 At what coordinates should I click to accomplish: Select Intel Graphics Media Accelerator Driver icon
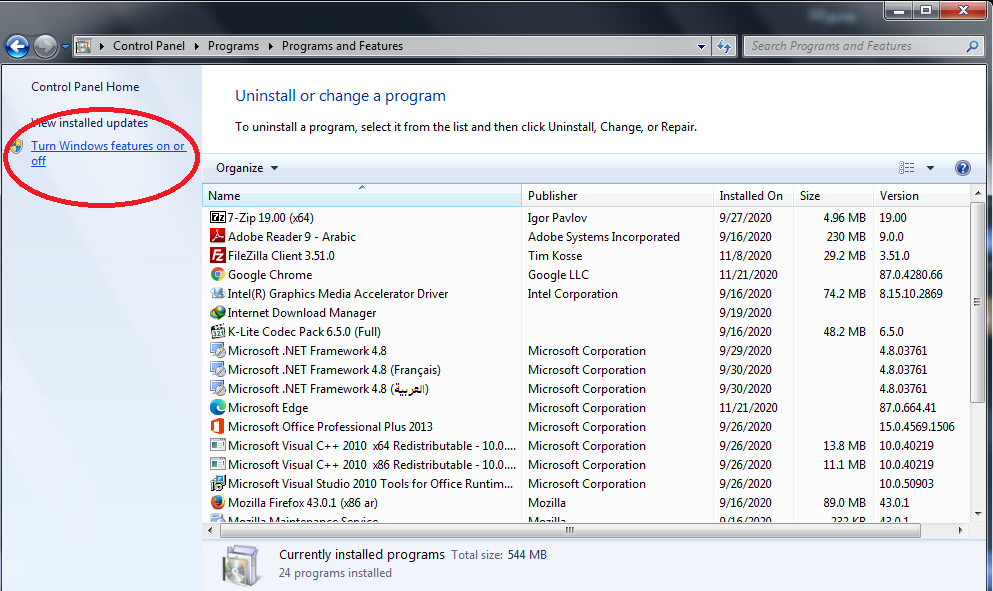pos(217,293)
